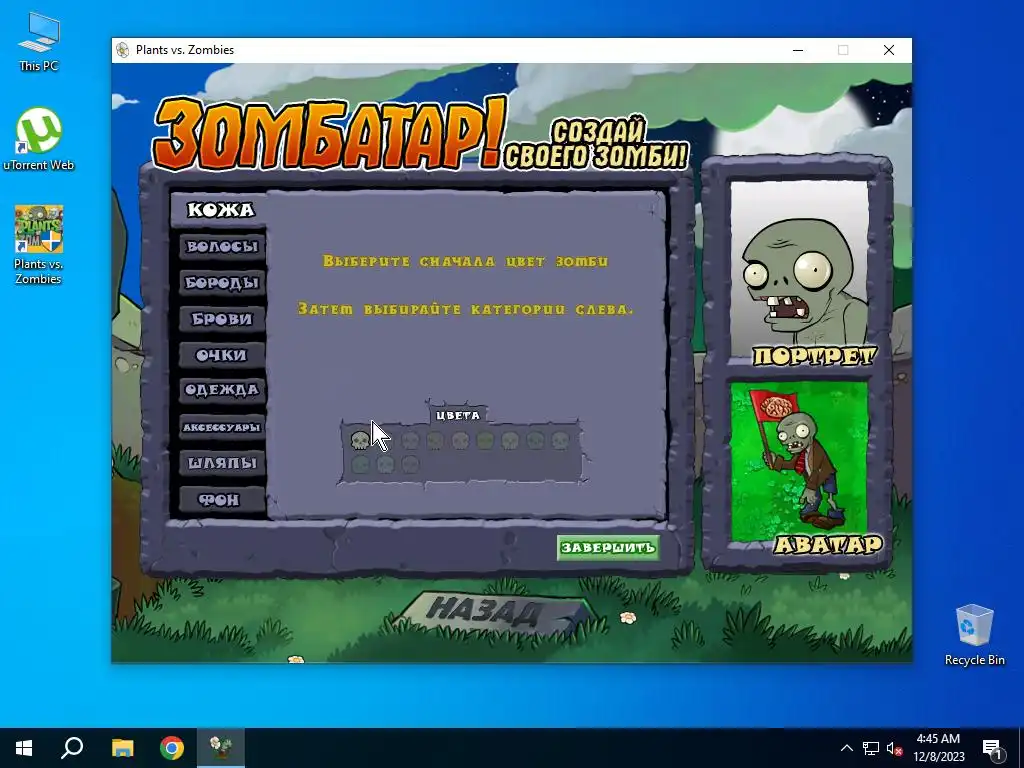This screenshot has height=768, width=1024.
Task: Click the Plants vs. Zombies taskbar button
Action: coord(221,748)
